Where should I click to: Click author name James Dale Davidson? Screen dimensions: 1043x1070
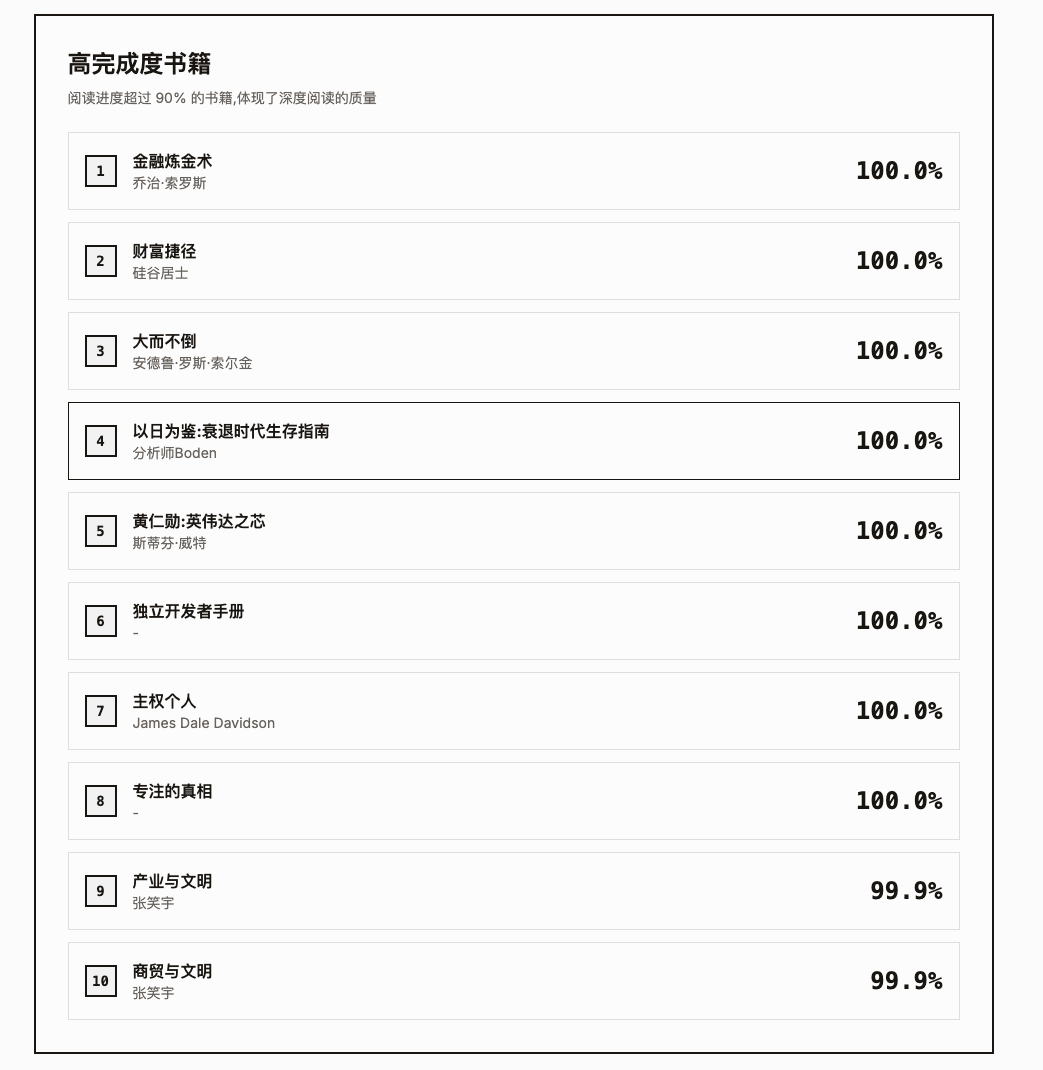204,723
